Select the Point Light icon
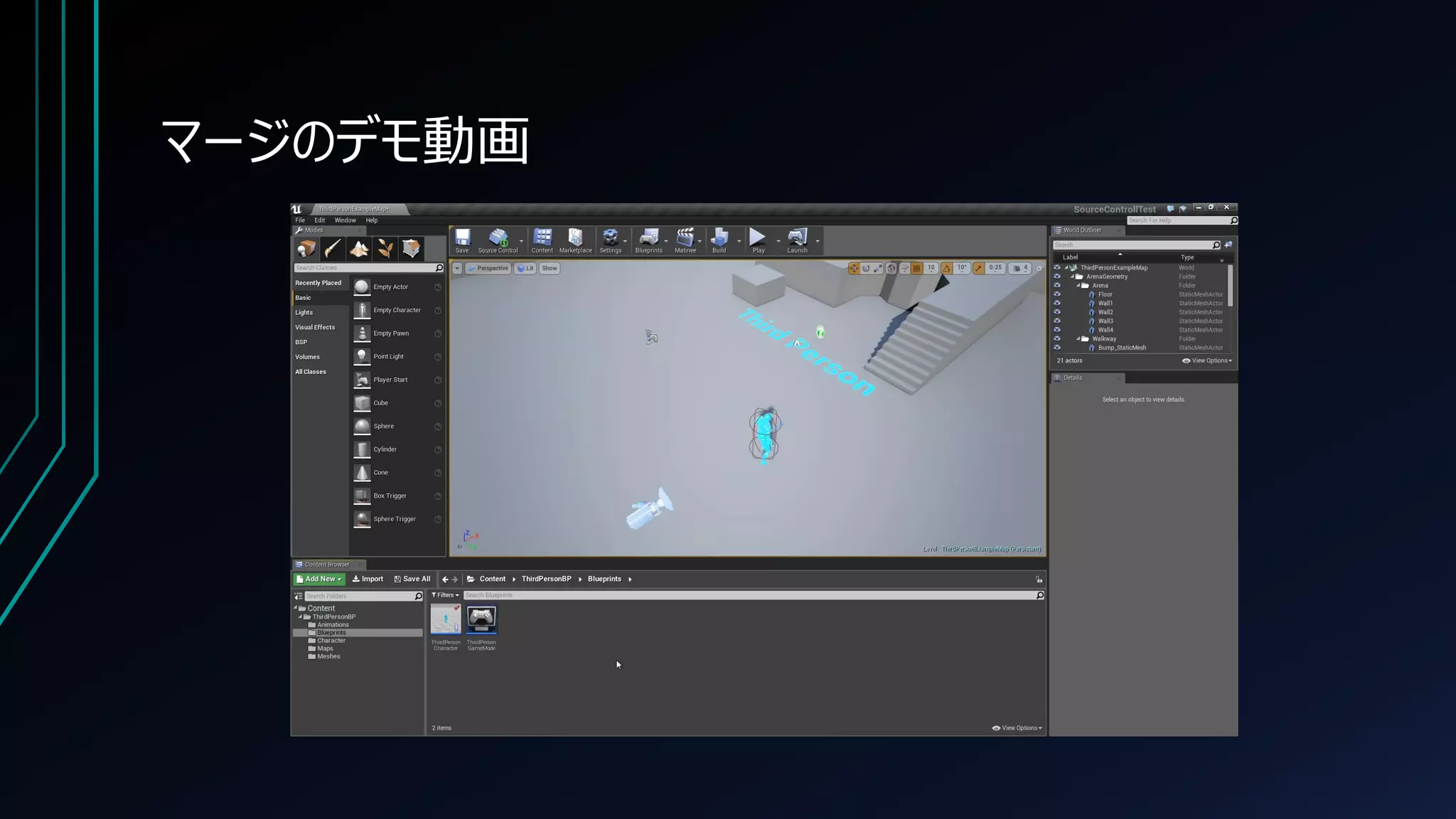Viewport: 1456px width, 819px height. (x=362, y=357)
